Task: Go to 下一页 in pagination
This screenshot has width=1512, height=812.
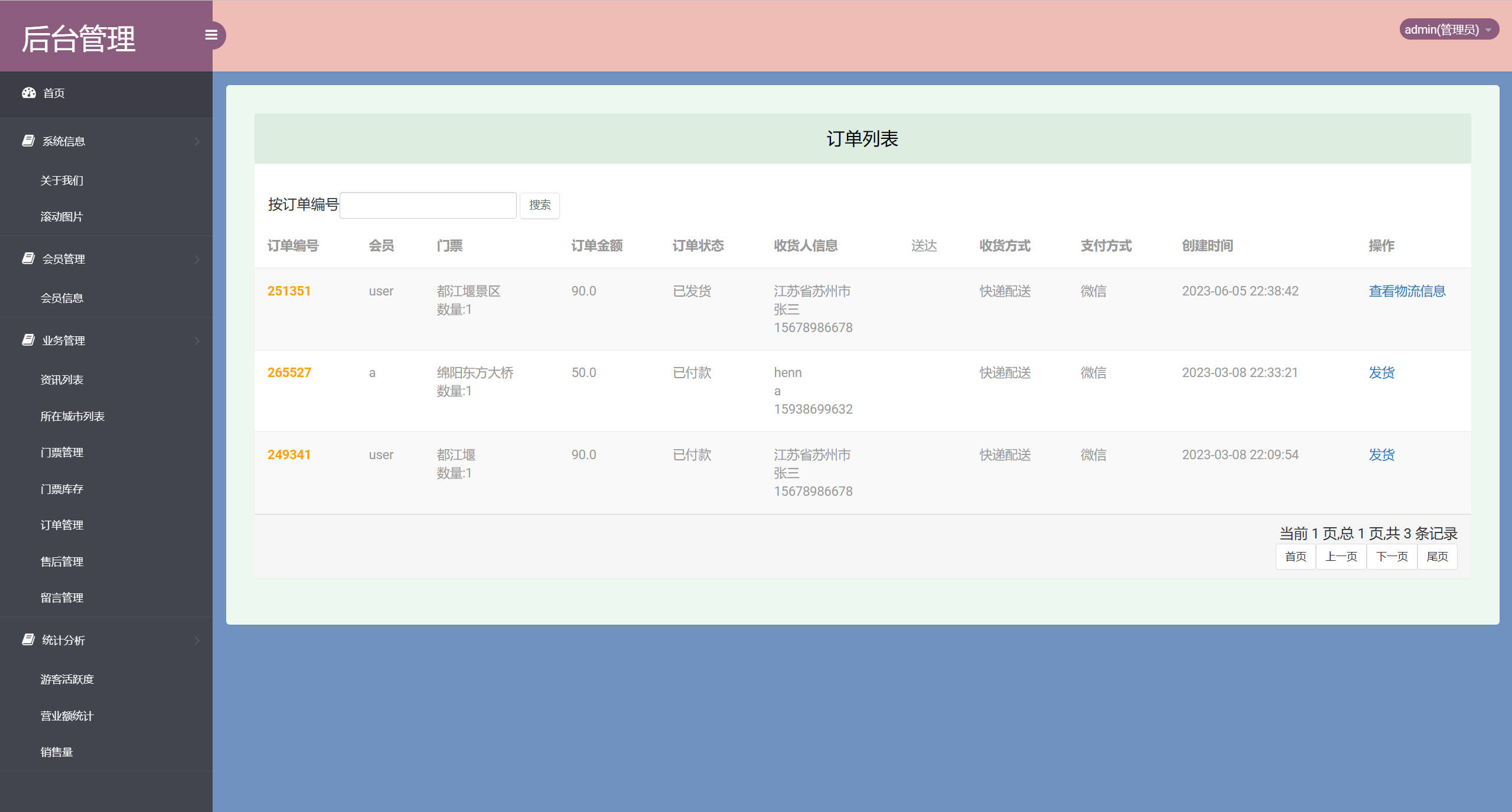Action: click(x=1391, y=556)
